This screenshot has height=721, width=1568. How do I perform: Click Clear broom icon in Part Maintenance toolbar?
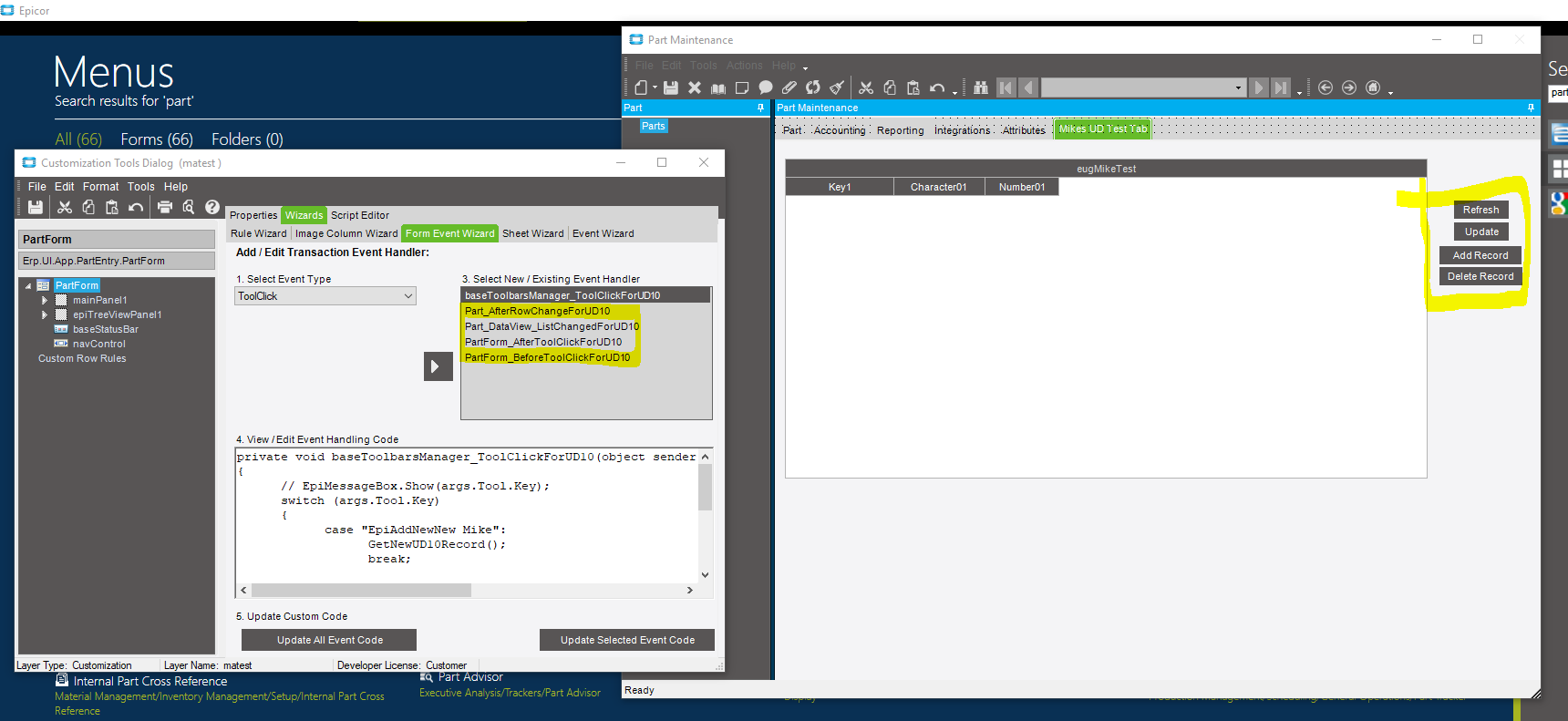tap(837, 88)
